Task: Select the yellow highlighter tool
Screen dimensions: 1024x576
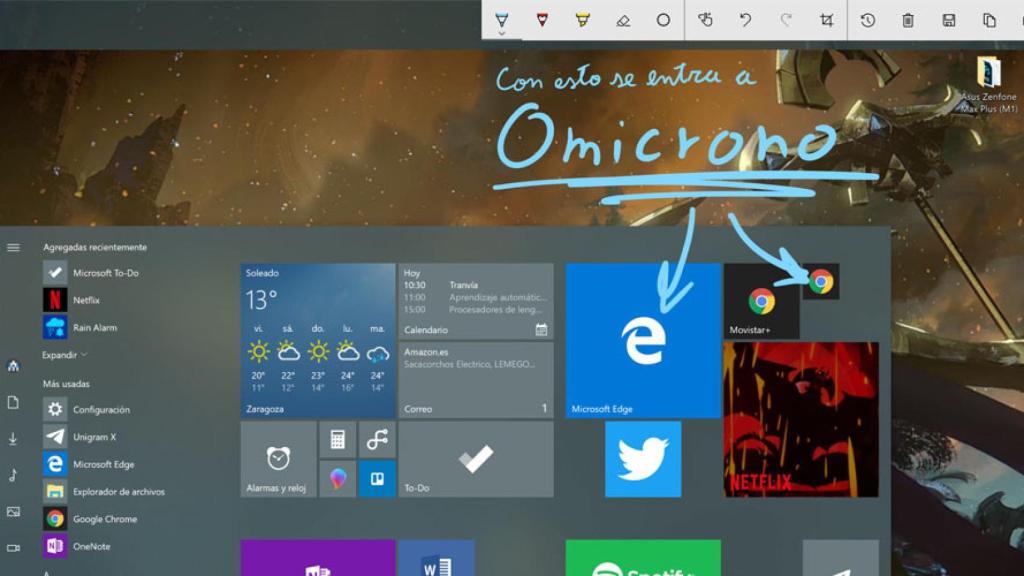Action: [581, 17]
